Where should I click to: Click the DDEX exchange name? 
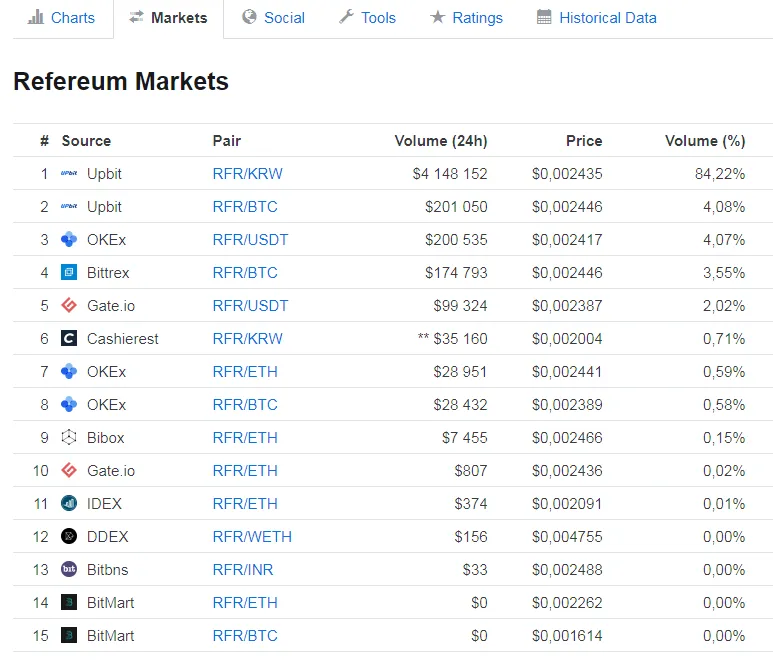pyautogui.click(x=107, y=536)
